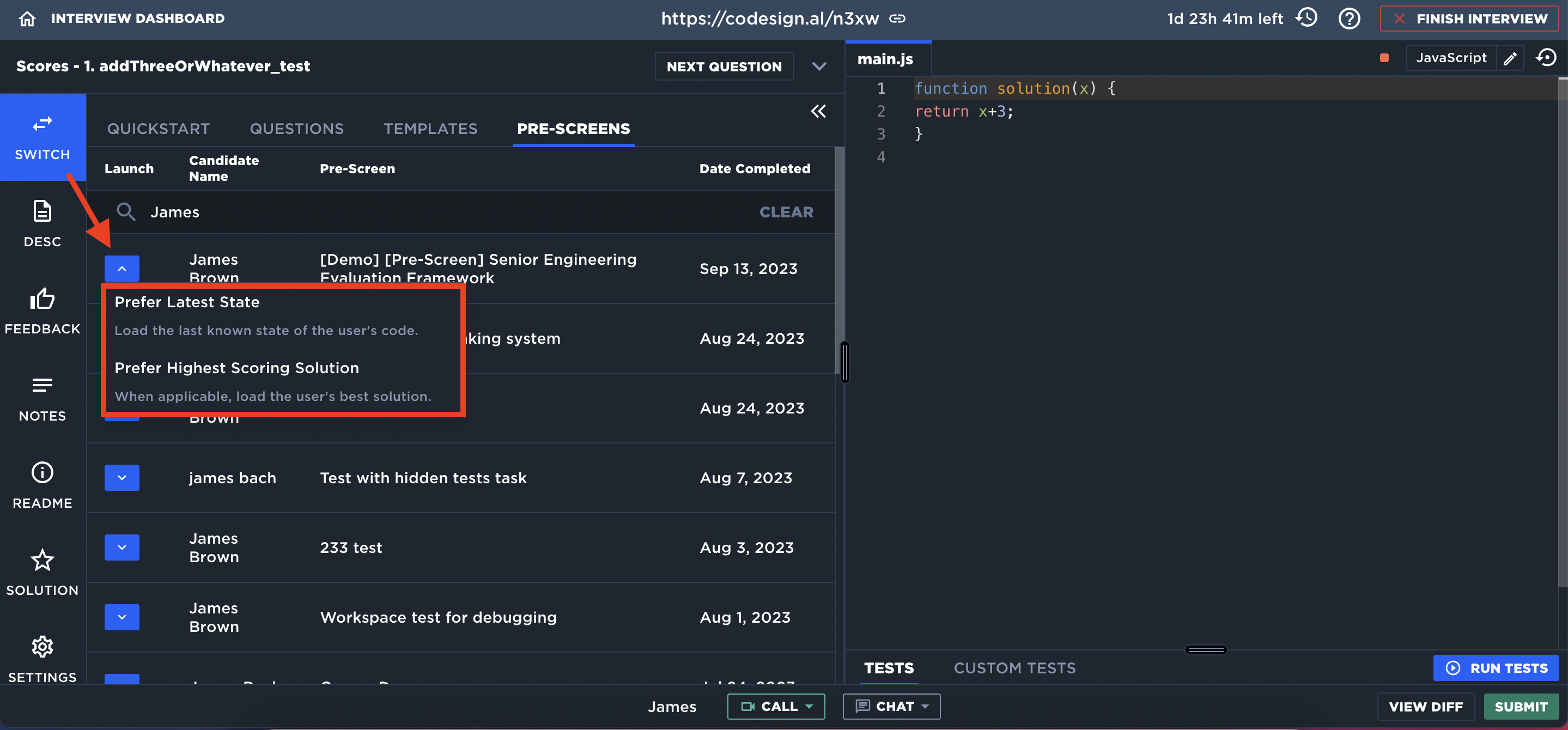Open the DESC panel in the sidebar
Viewport: 1568px width, 730px height.
tap(42, 224)
